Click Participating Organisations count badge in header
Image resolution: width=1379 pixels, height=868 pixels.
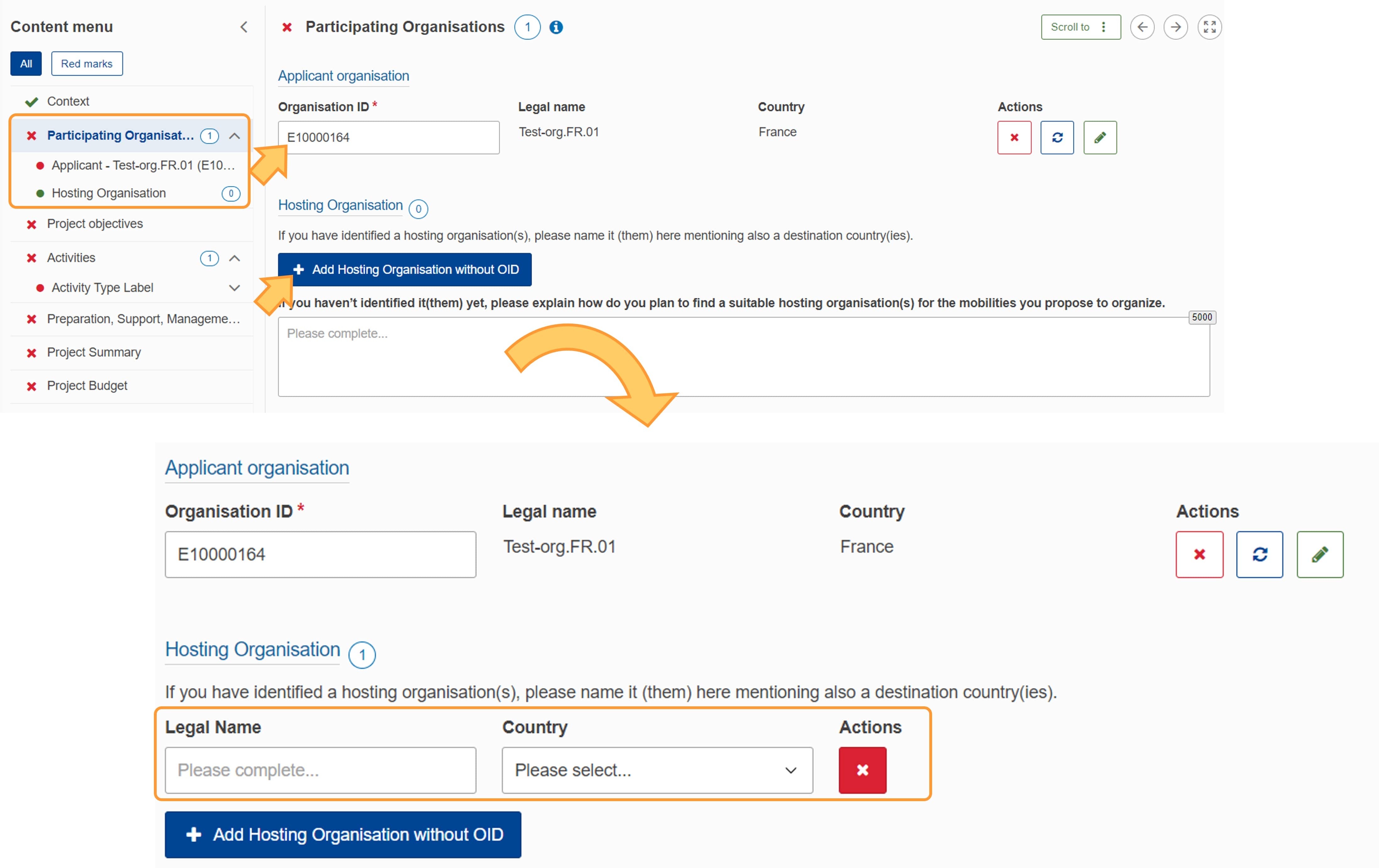[527, 27]
